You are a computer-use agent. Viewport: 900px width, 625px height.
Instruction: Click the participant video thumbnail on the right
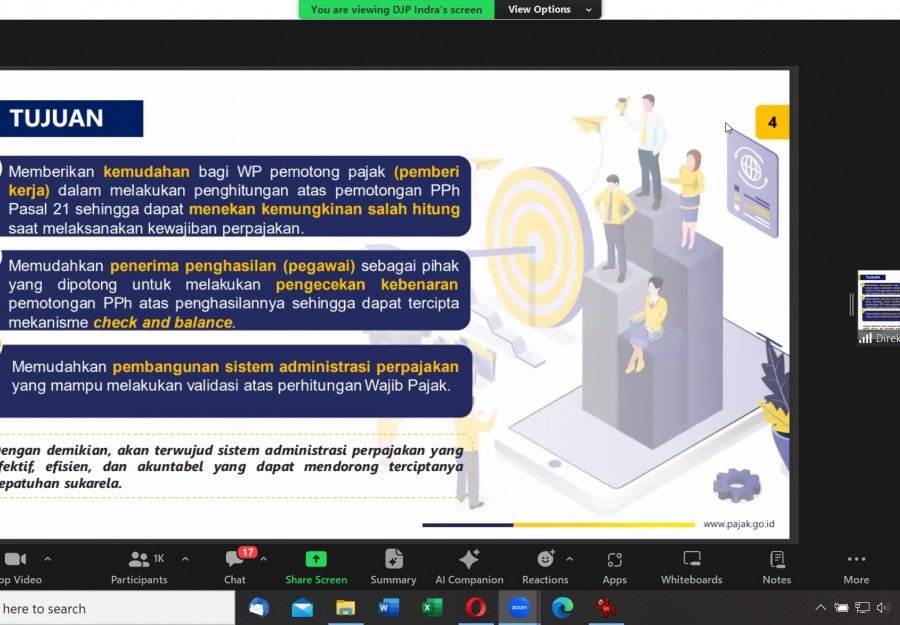pos(879,300)
